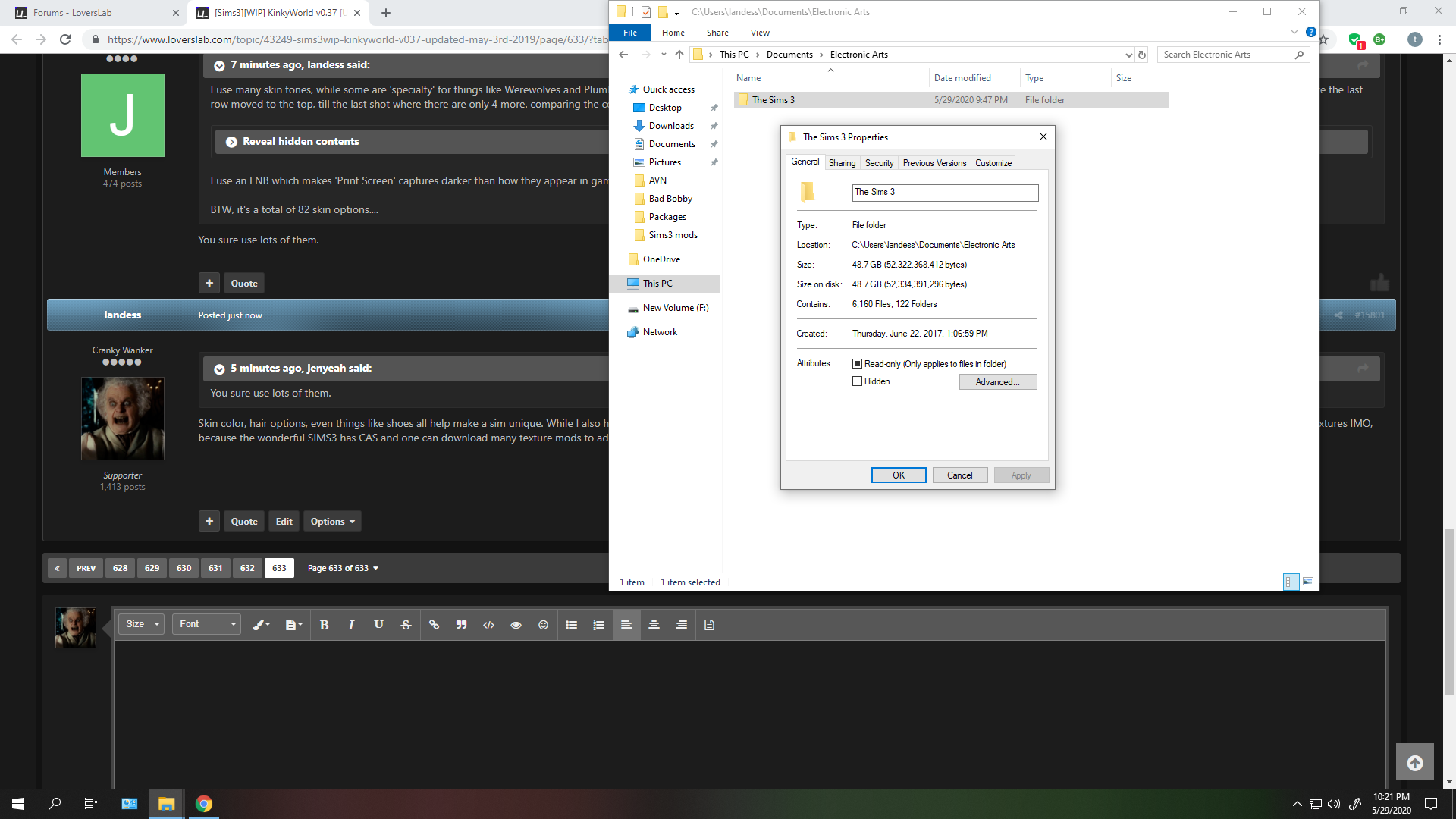Toggle italic formatting in forum editor
This screenshot has width=1456, height=819.
point(351,625)
